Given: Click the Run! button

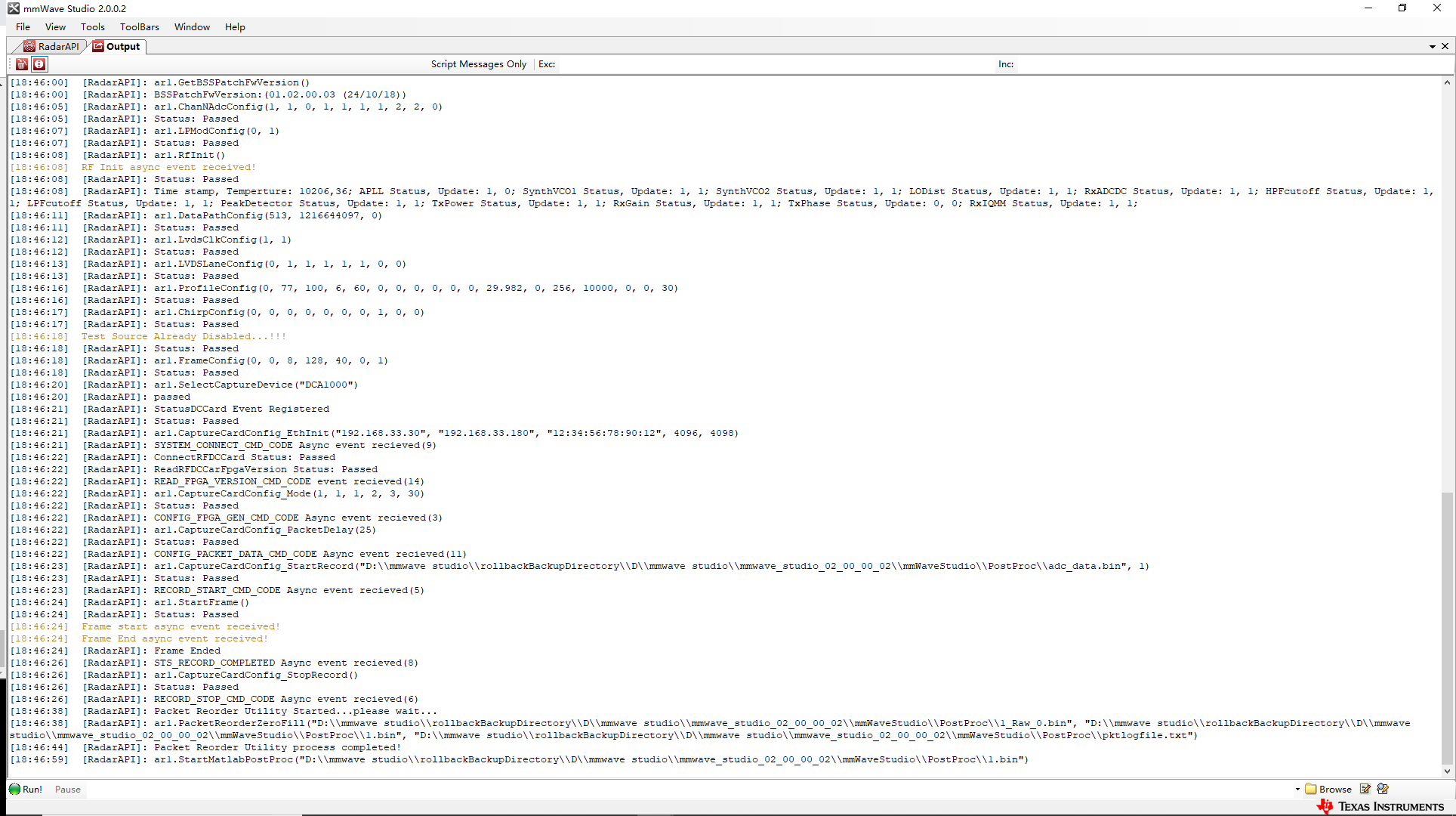Looking at the screenshot, I should pos(26,789).
